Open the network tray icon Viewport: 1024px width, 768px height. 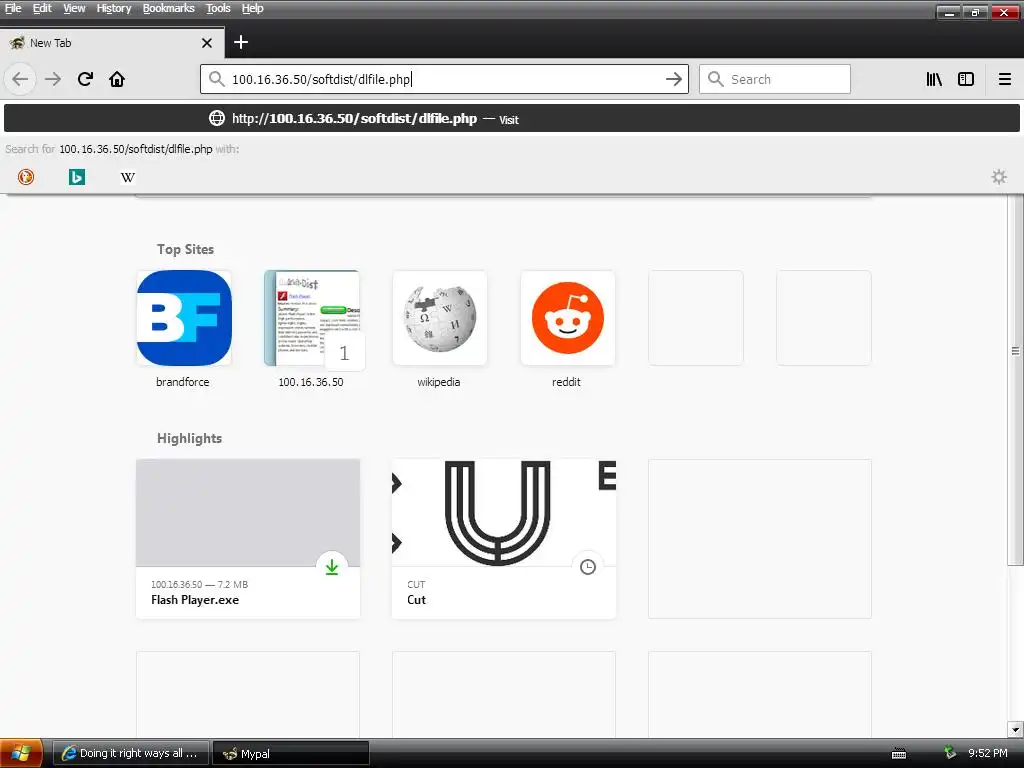[950, 753]
